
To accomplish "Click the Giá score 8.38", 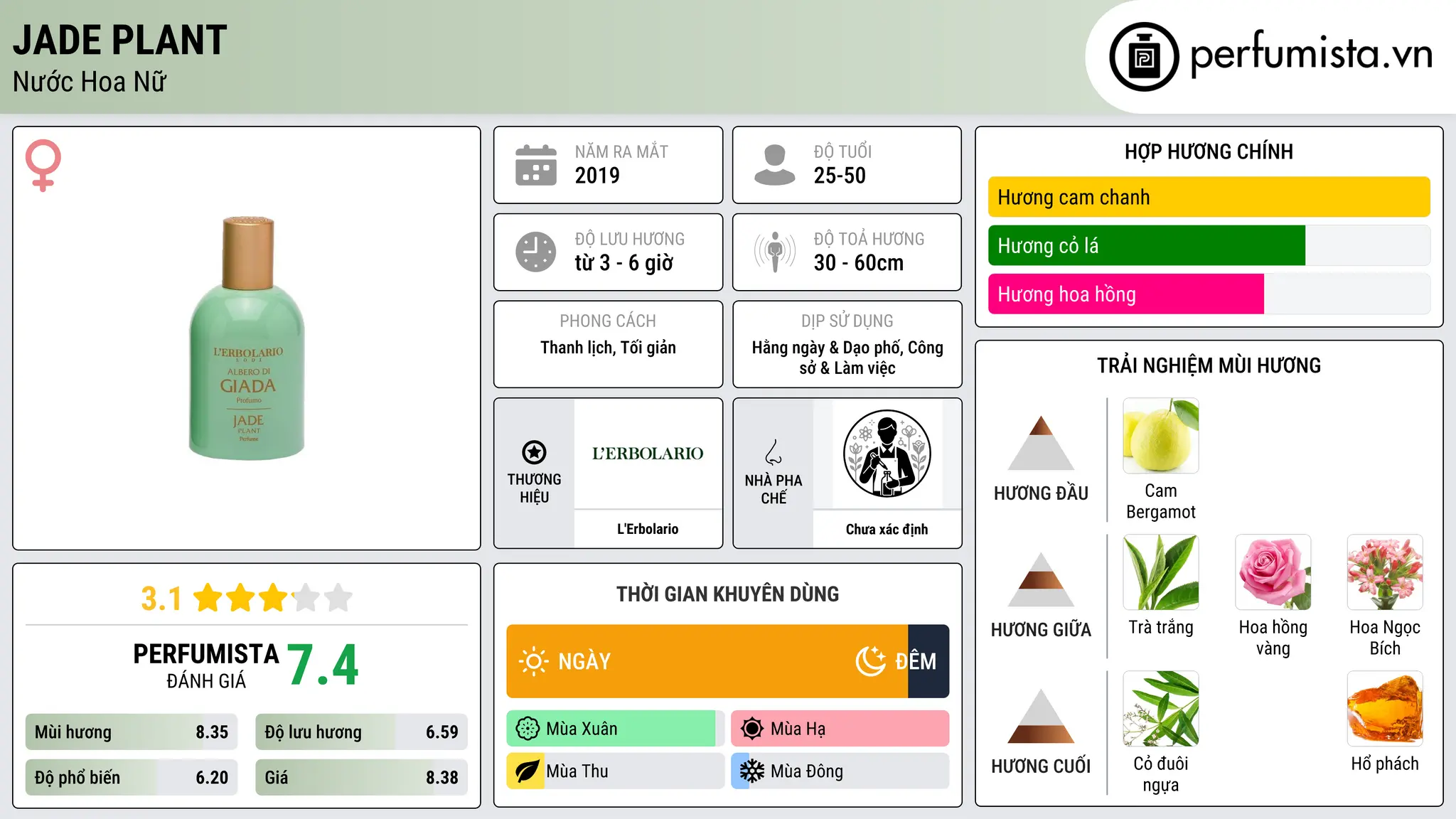I will [442, 778].
